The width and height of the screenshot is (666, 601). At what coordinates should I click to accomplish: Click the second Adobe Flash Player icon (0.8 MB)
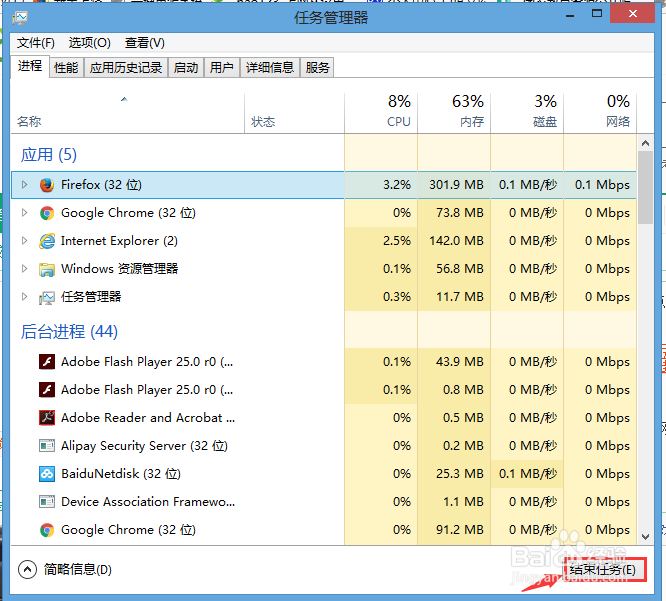point(47,390)
